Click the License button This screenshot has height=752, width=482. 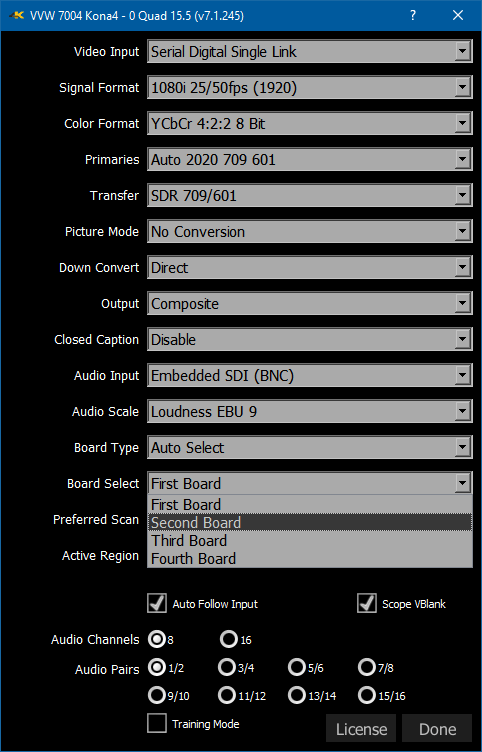click(361, 728)
